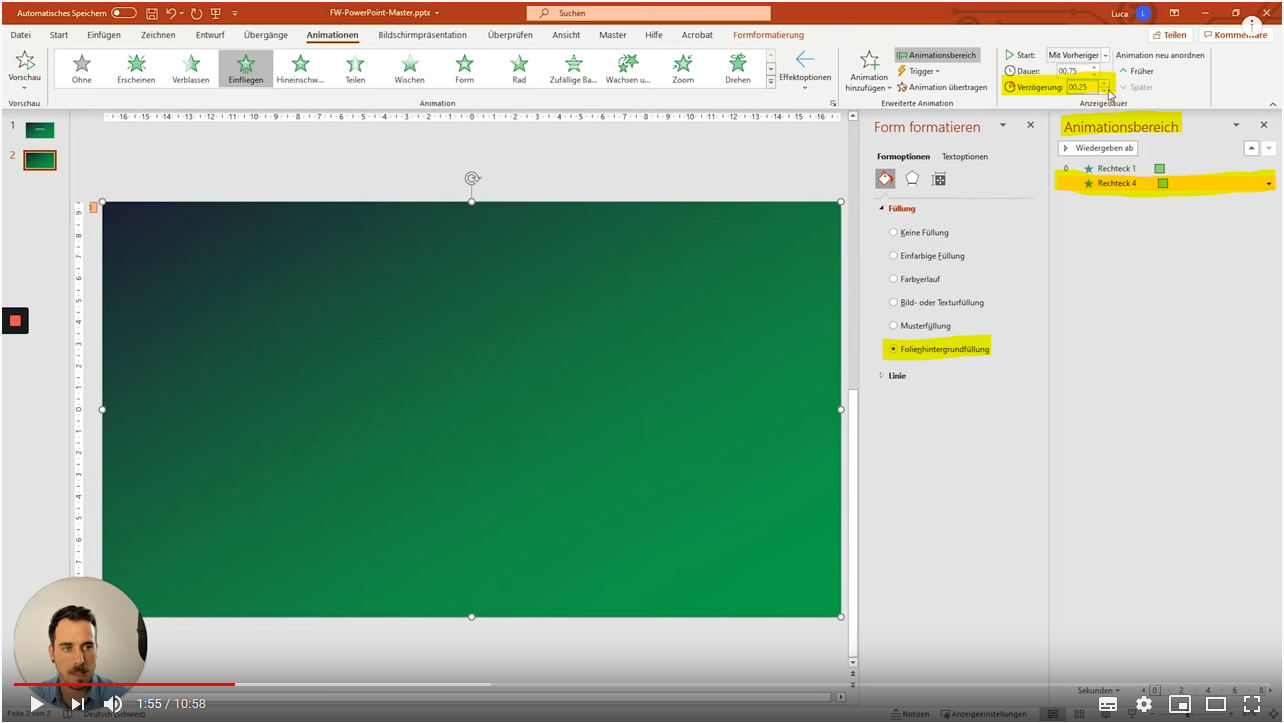Click the Save icon in title bar
The image size is (1284, 723).
151,13
